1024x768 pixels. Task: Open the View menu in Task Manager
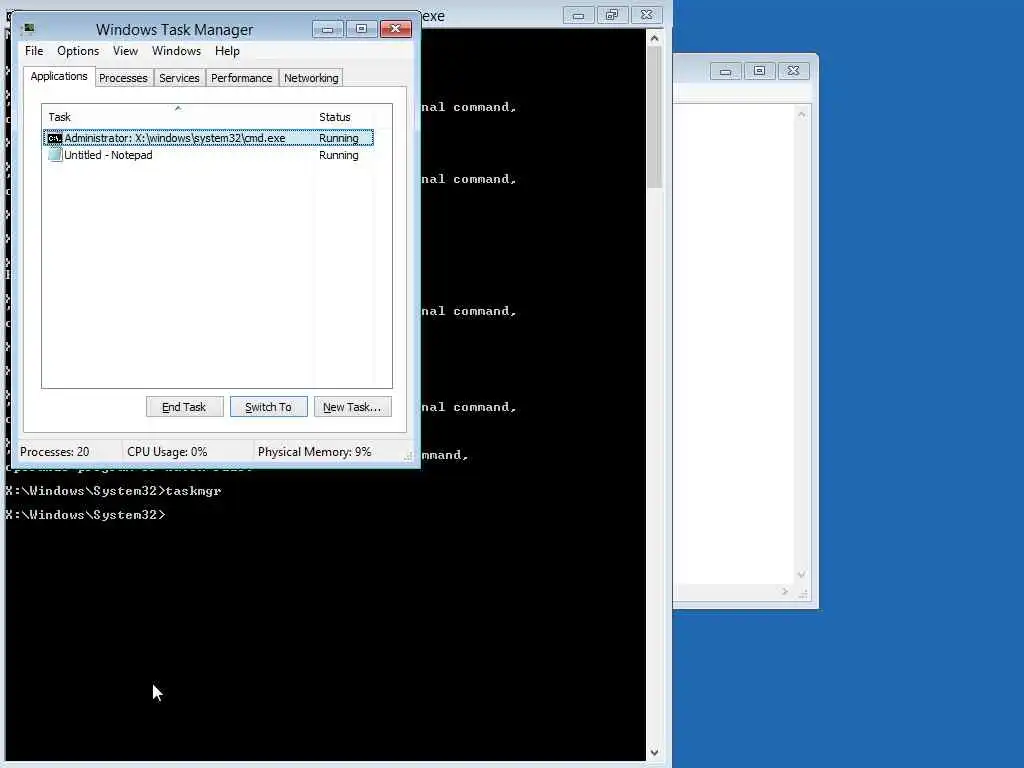click(x=125, y=51)
